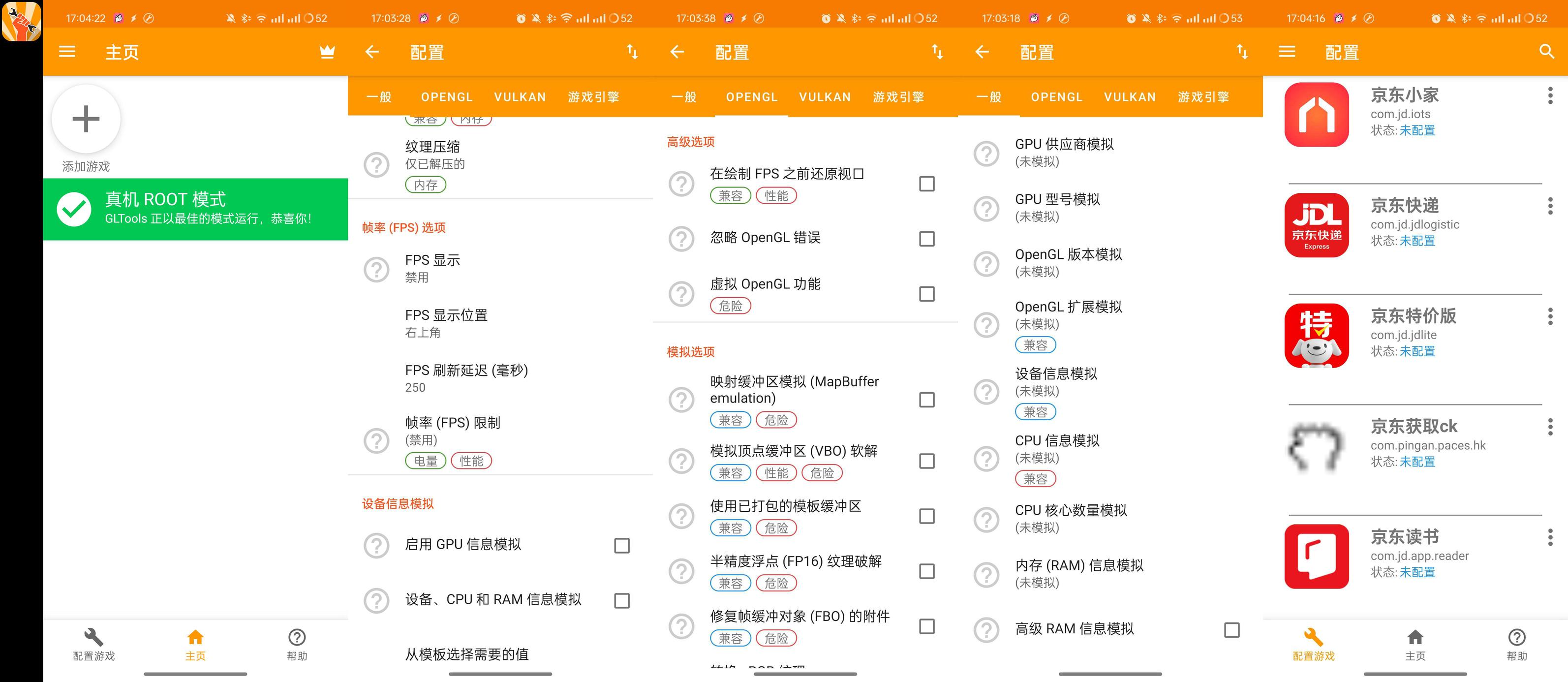Go back from the 17:03:28 配置 screen

372,52
